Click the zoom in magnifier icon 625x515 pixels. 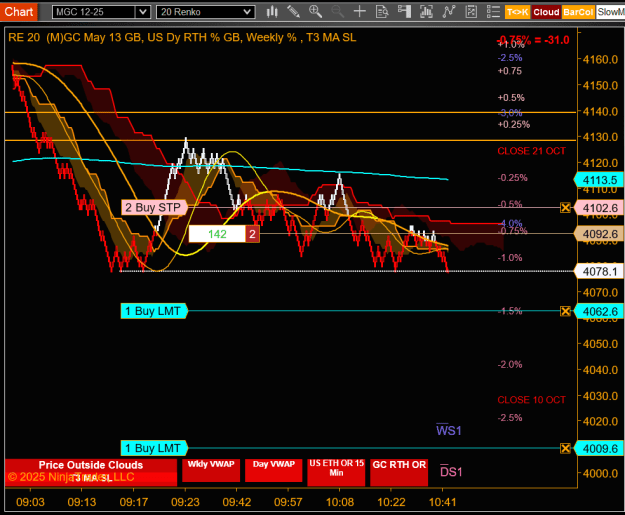[x=315, y=12]
